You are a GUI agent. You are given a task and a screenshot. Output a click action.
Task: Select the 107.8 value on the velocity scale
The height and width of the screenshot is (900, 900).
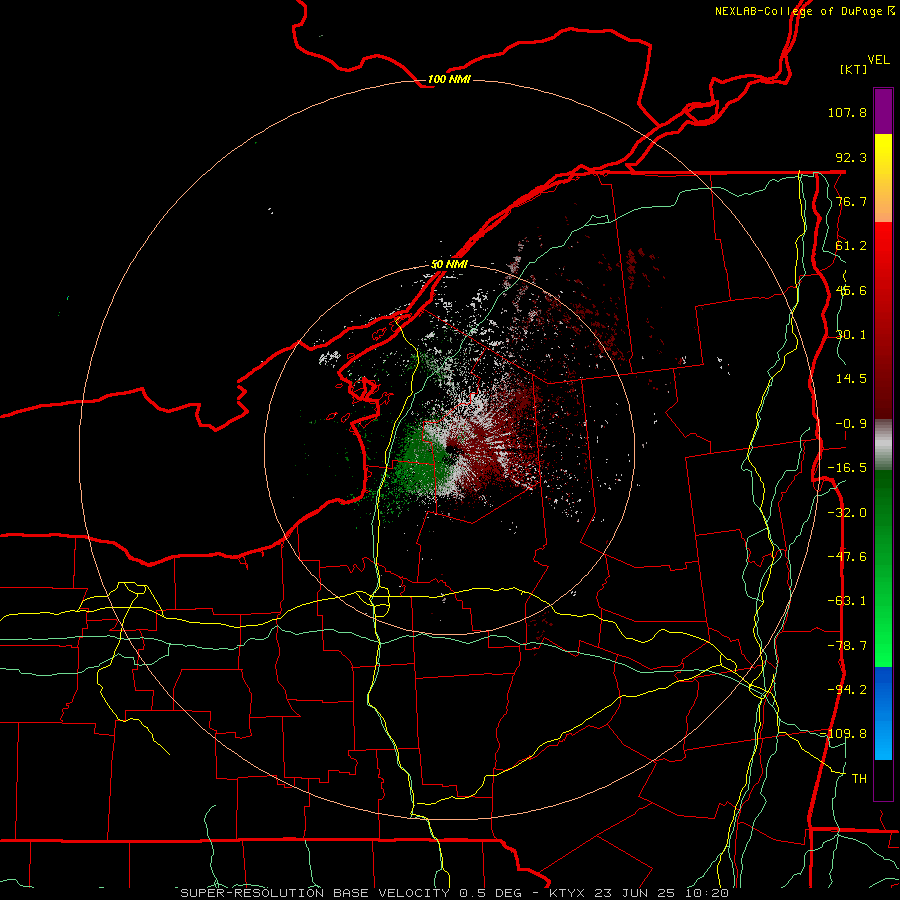pyautogui.click(x=847, y=112)
